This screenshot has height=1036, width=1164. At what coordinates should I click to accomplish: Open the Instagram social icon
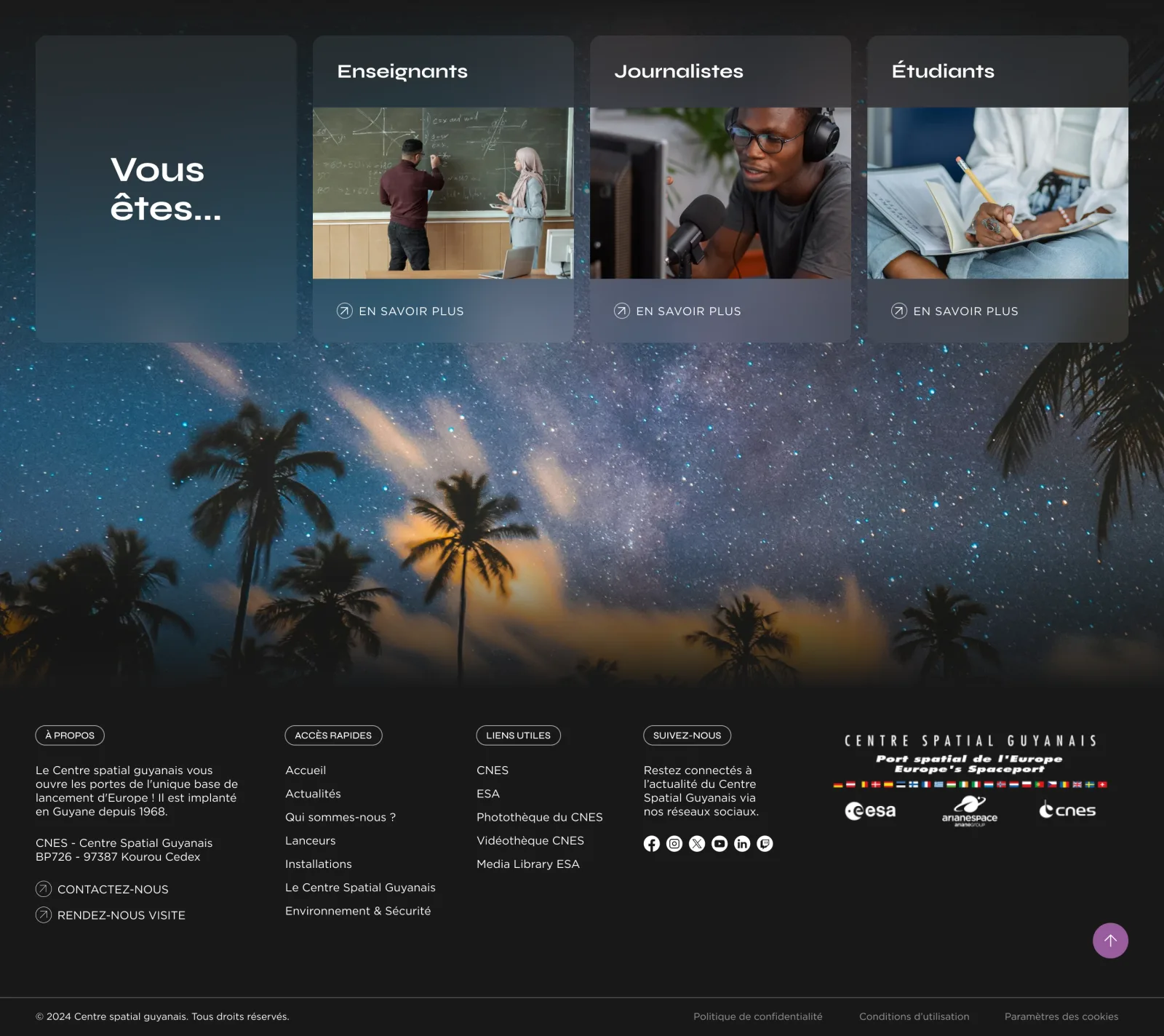[674, 843]
